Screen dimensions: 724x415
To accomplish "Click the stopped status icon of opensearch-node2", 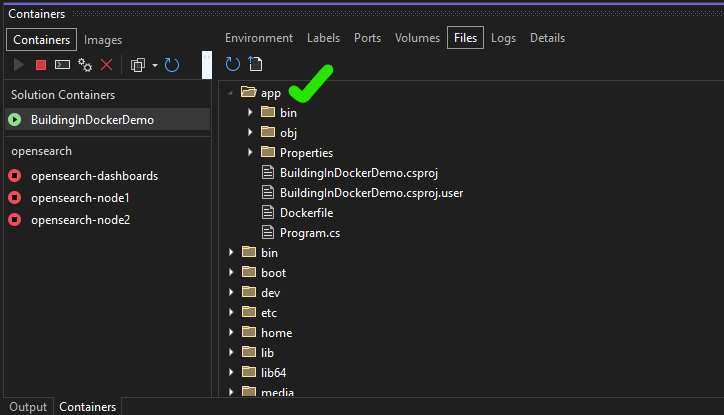I will 15,220.
